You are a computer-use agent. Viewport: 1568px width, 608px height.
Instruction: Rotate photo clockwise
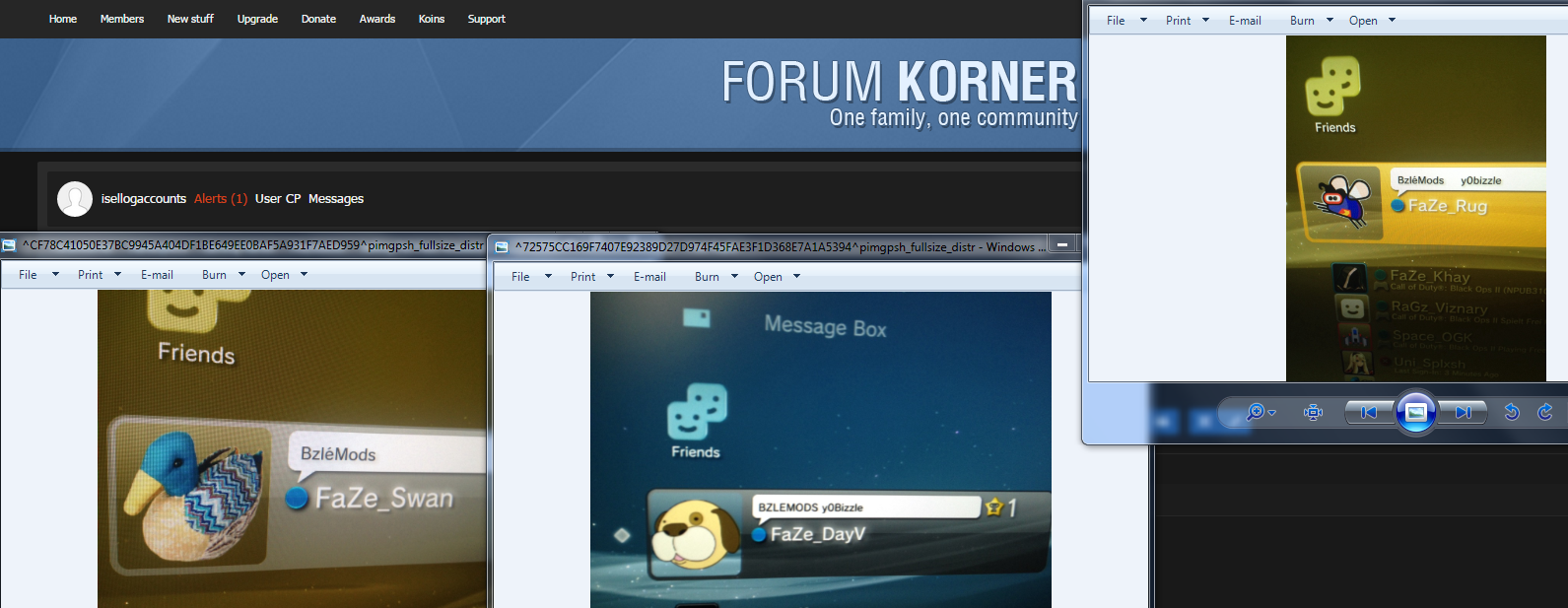(1545, 412)
